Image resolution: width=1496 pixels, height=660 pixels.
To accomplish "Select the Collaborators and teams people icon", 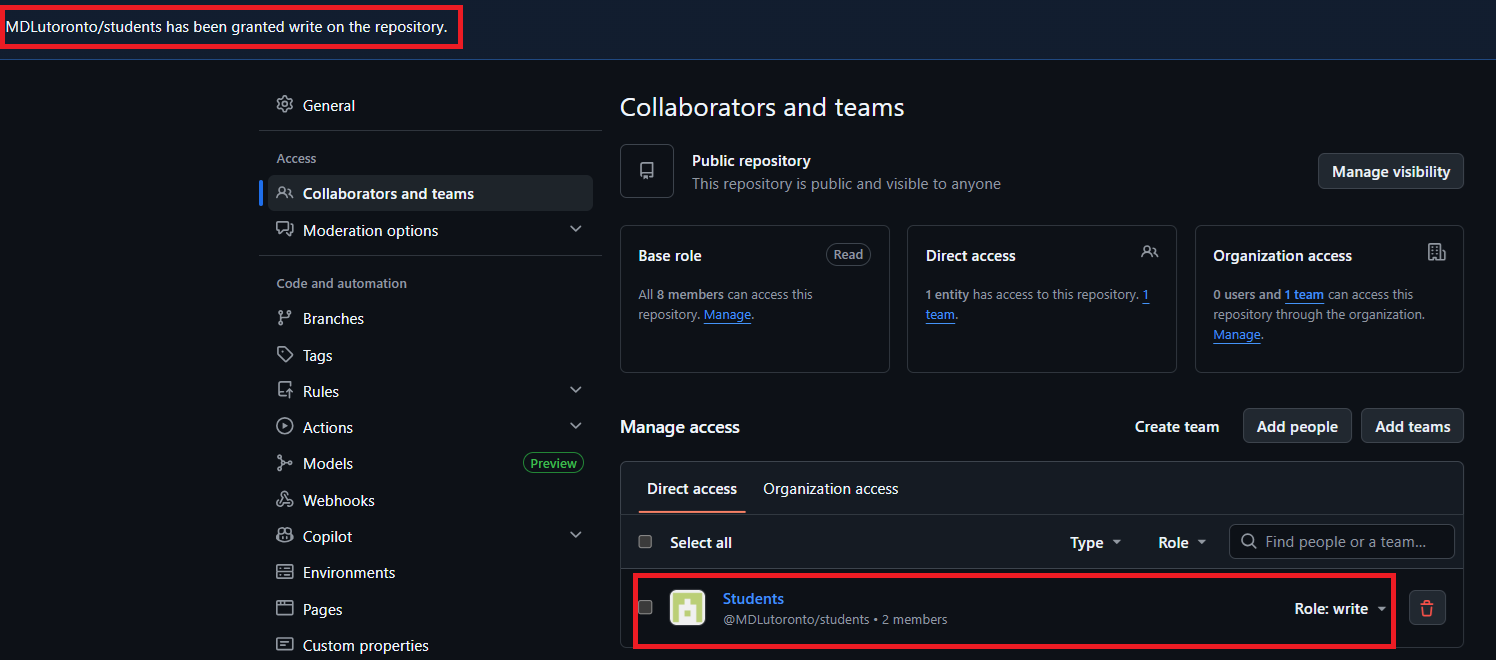I will 285,192.
